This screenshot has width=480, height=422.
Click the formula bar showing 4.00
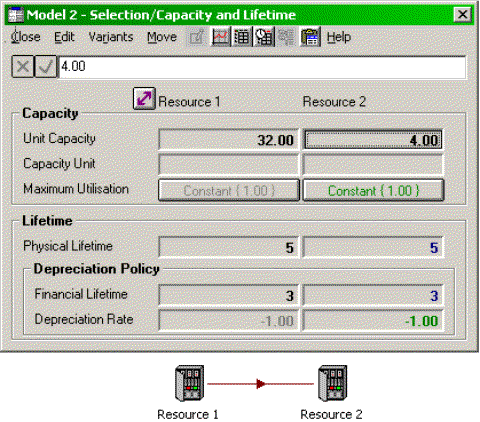(263, 67)
